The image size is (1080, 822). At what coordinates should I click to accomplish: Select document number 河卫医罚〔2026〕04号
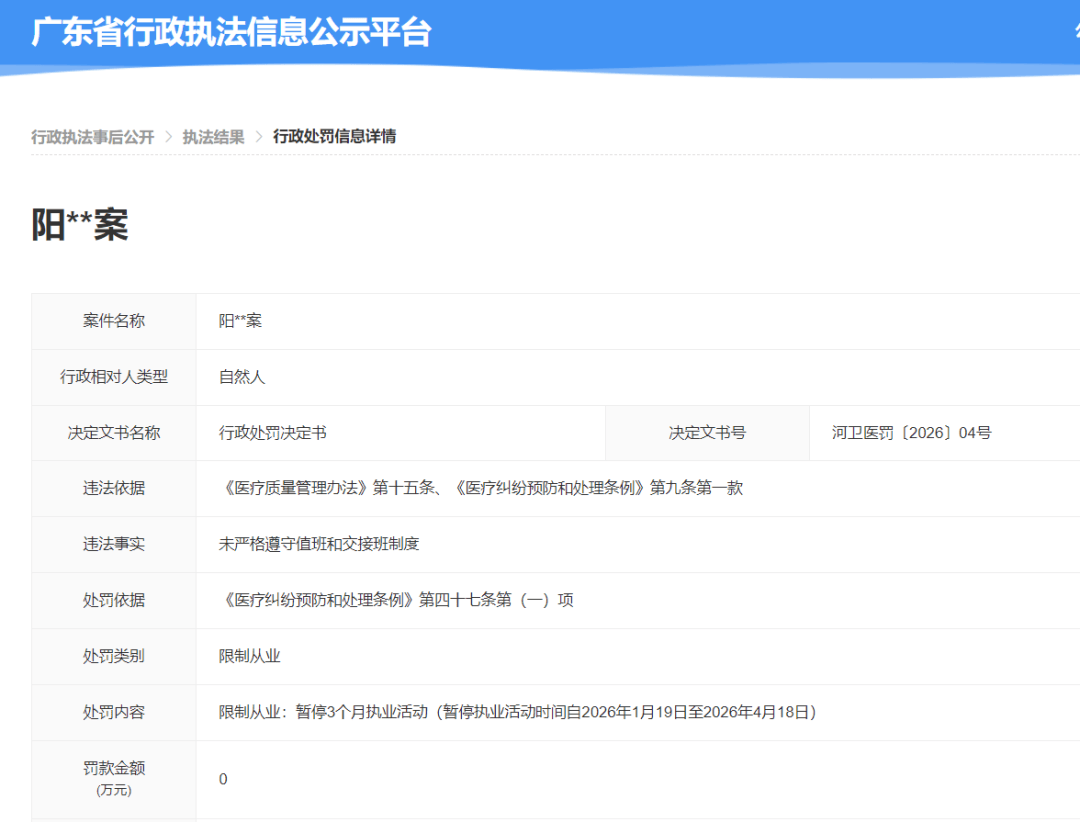click(x=911, y=433)
